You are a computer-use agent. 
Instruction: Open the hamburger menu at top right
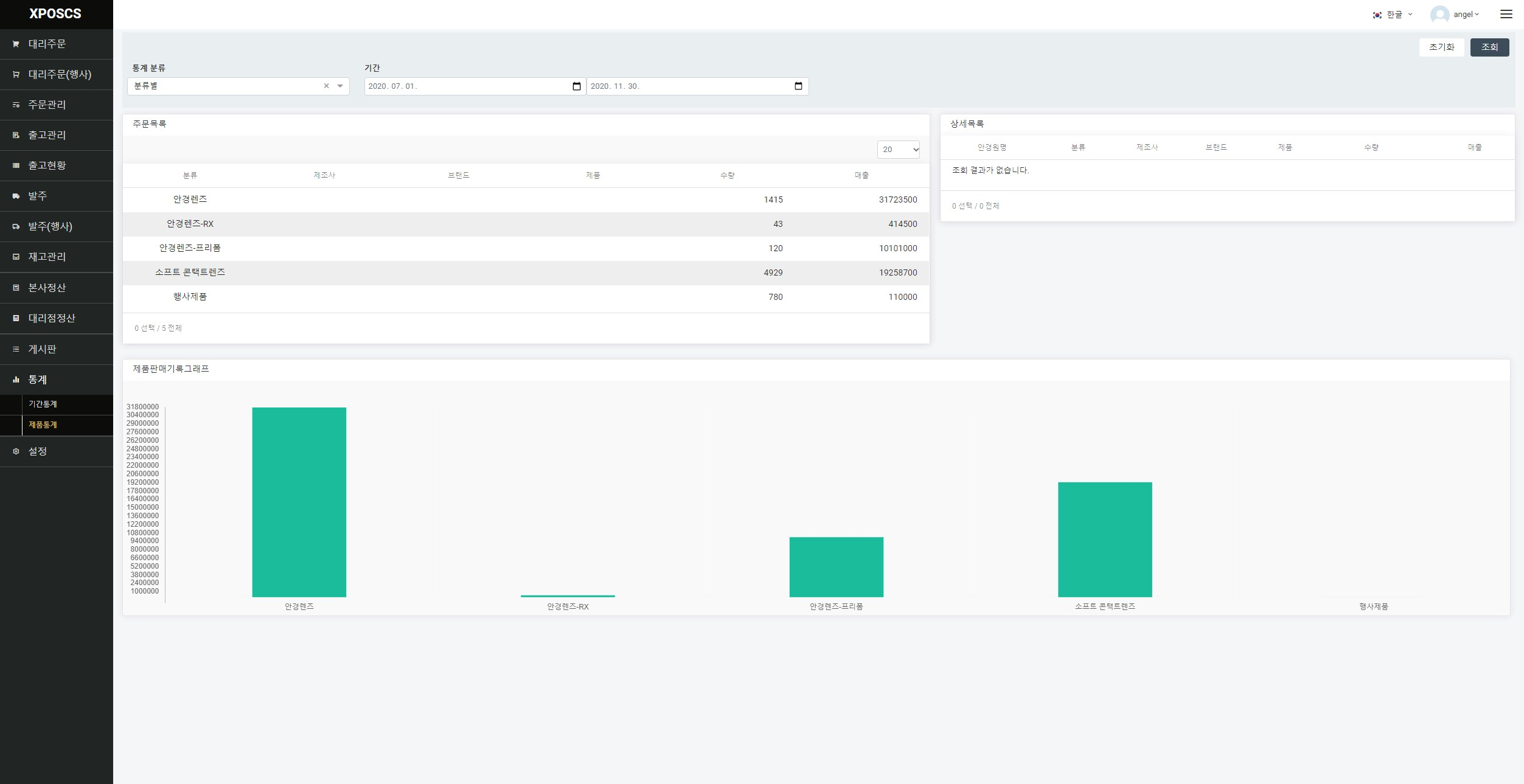[1506, 14]
